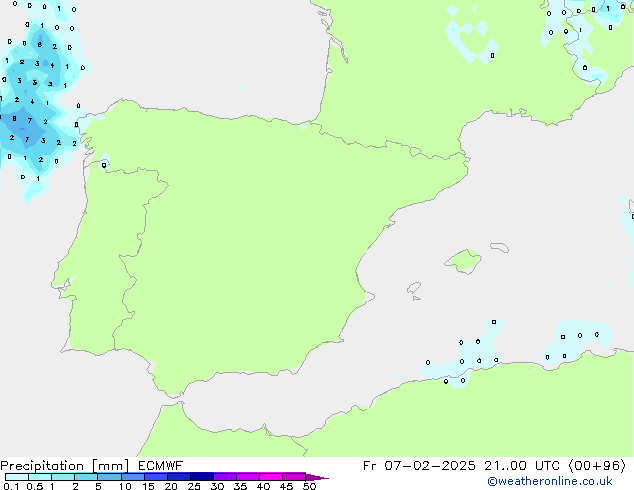Click the "Precipitation" title word
This screenshot has width=634, height=490.
42,466
